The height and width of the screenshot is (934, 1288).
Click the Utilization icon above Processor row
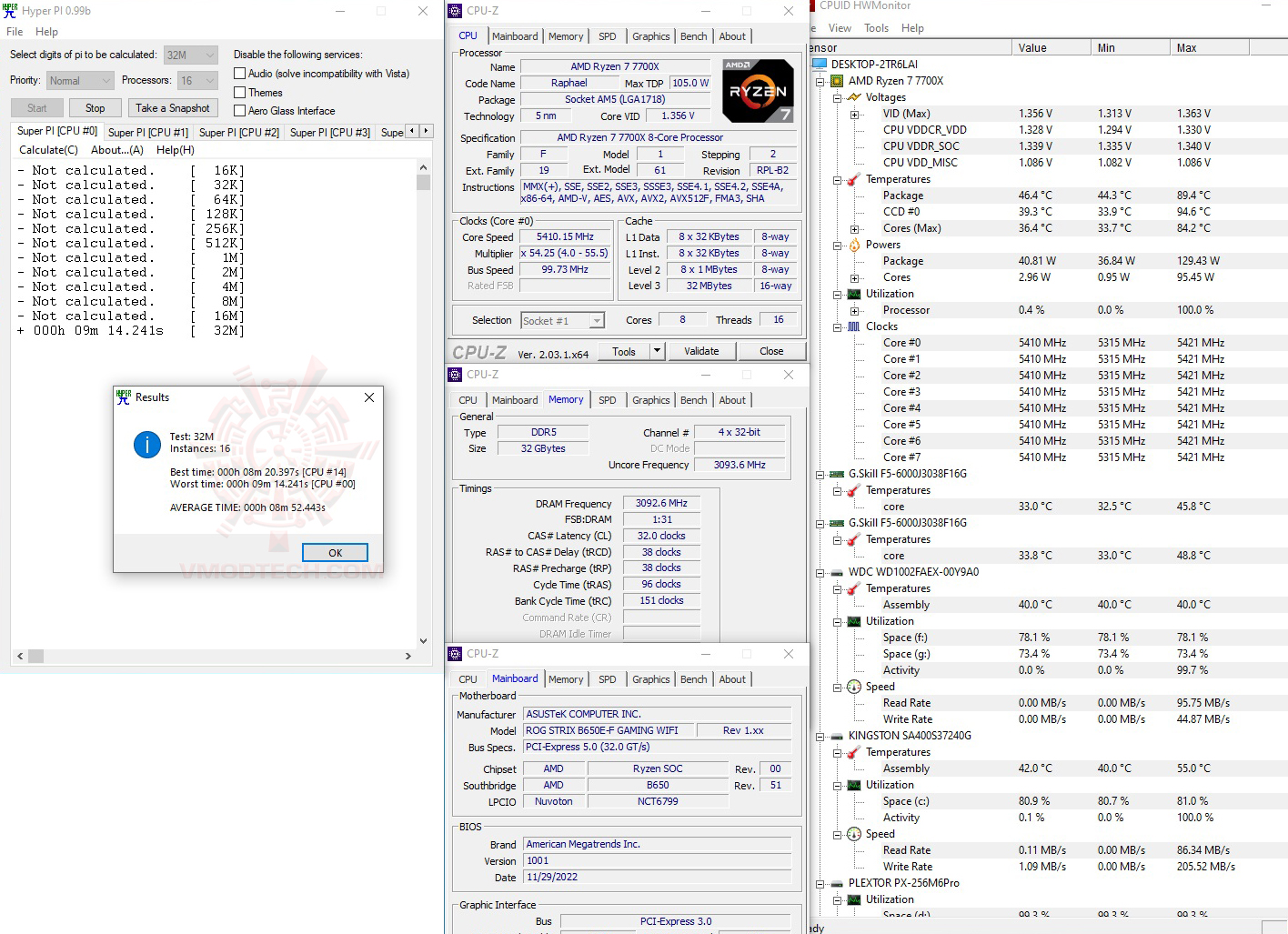point(854,294)
